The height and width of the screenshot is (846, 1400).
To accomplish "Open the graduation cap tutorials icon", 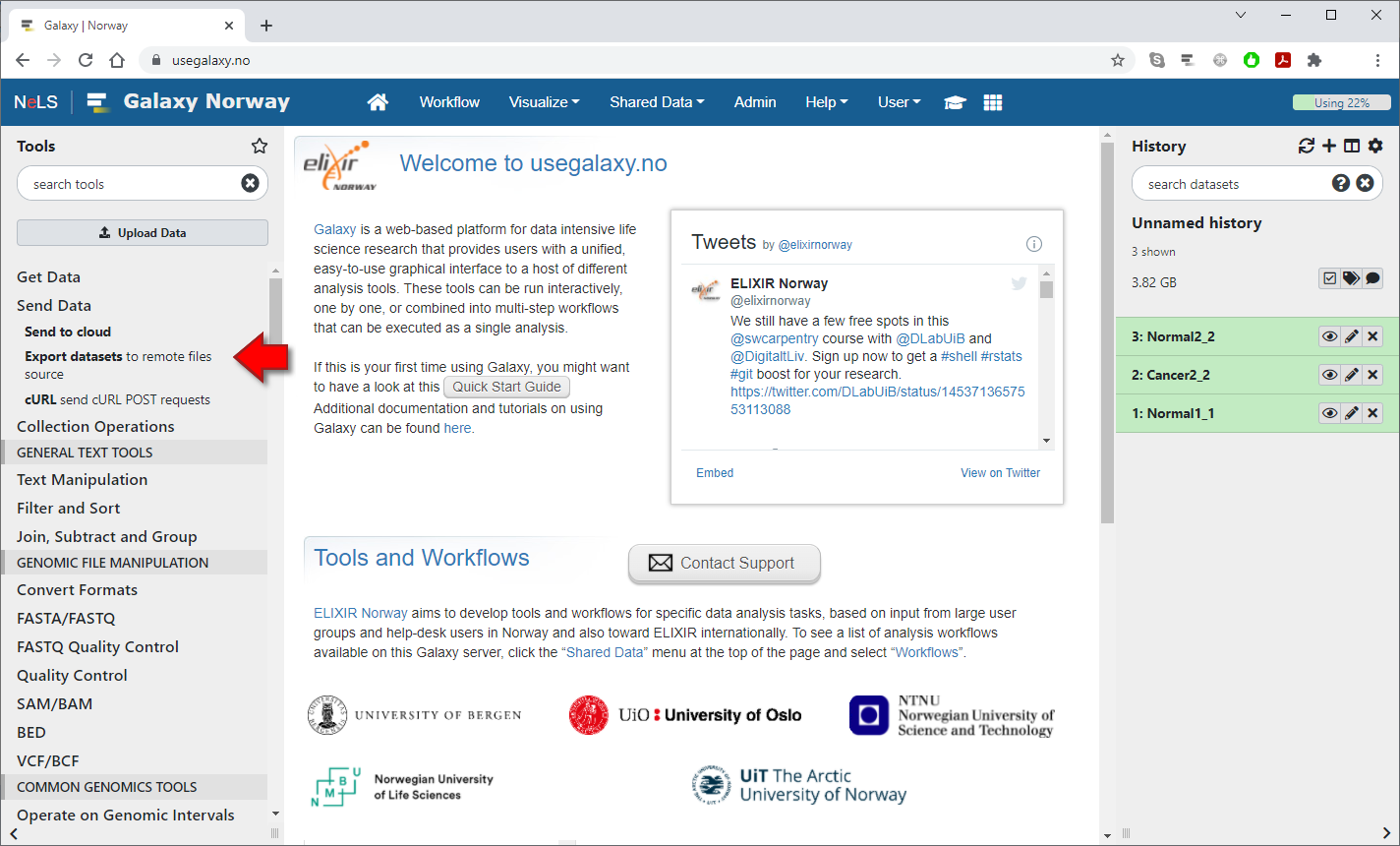I will (954, 102).
